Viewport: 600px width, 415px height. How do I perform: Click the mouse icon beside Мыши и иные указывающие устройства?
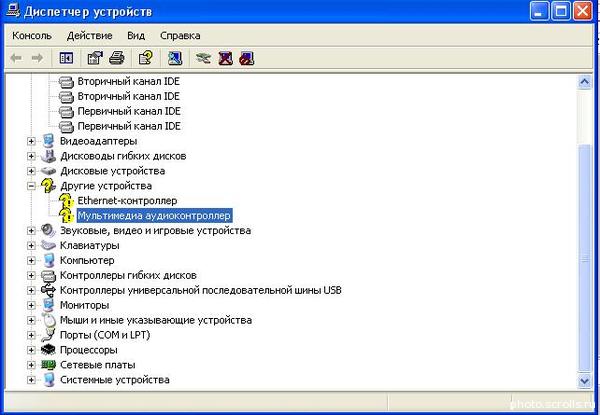(x=49, y=320)
